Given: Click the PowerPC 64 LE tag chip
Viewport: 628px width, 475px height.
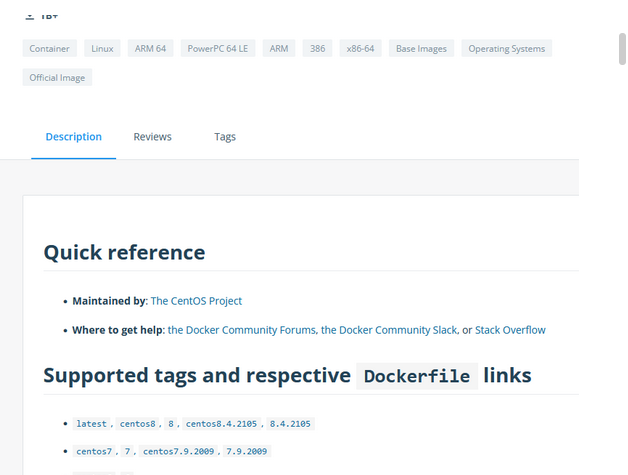Looking at the screenshot, I should [217, 48].
